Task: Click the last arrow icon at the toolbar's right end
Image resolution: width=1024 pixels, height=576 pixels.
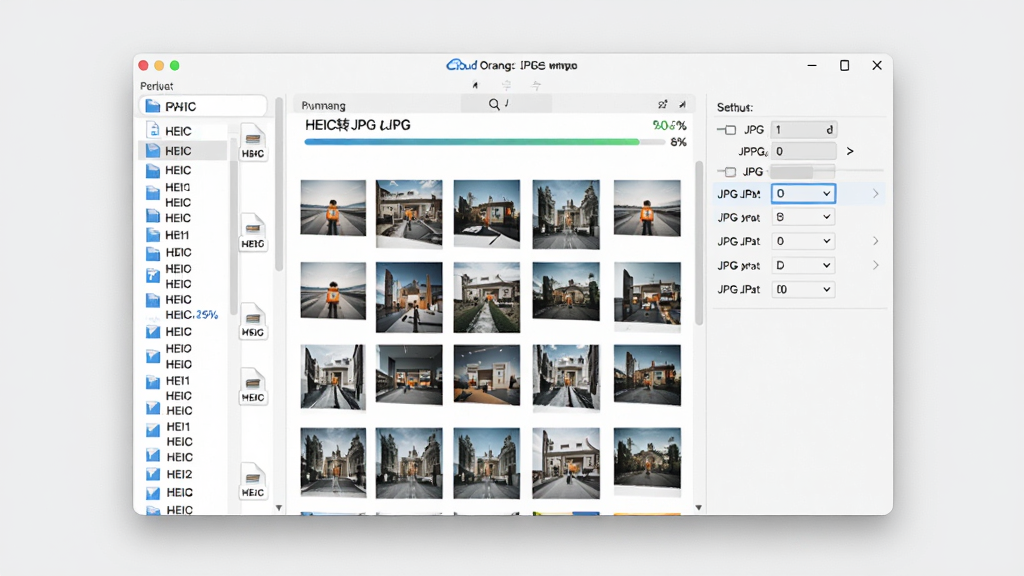Action: 682,104
